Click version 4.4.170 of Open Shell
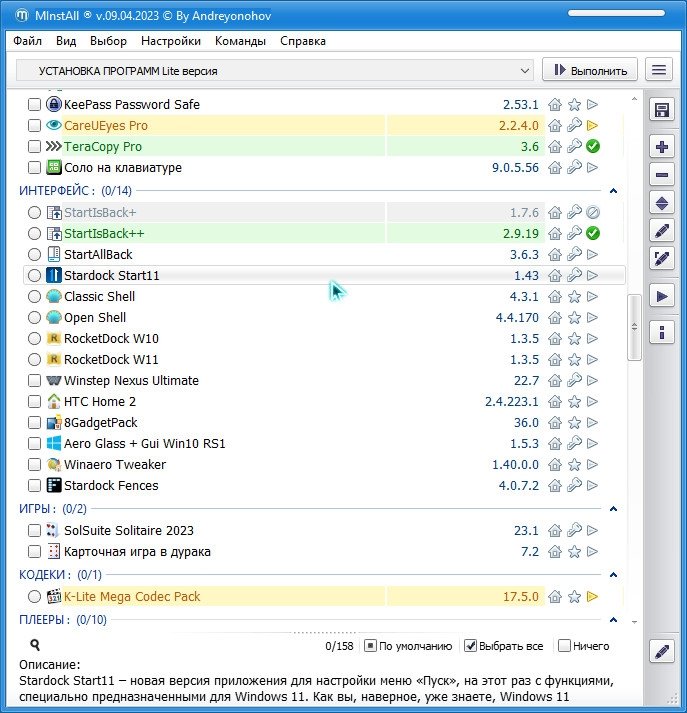 tap(517, 317)
